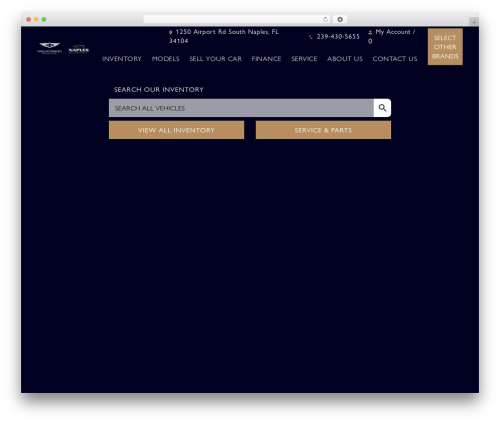500x423 pixels.
Task: Click the browser address bar
Action: click(x=237, y=19)
